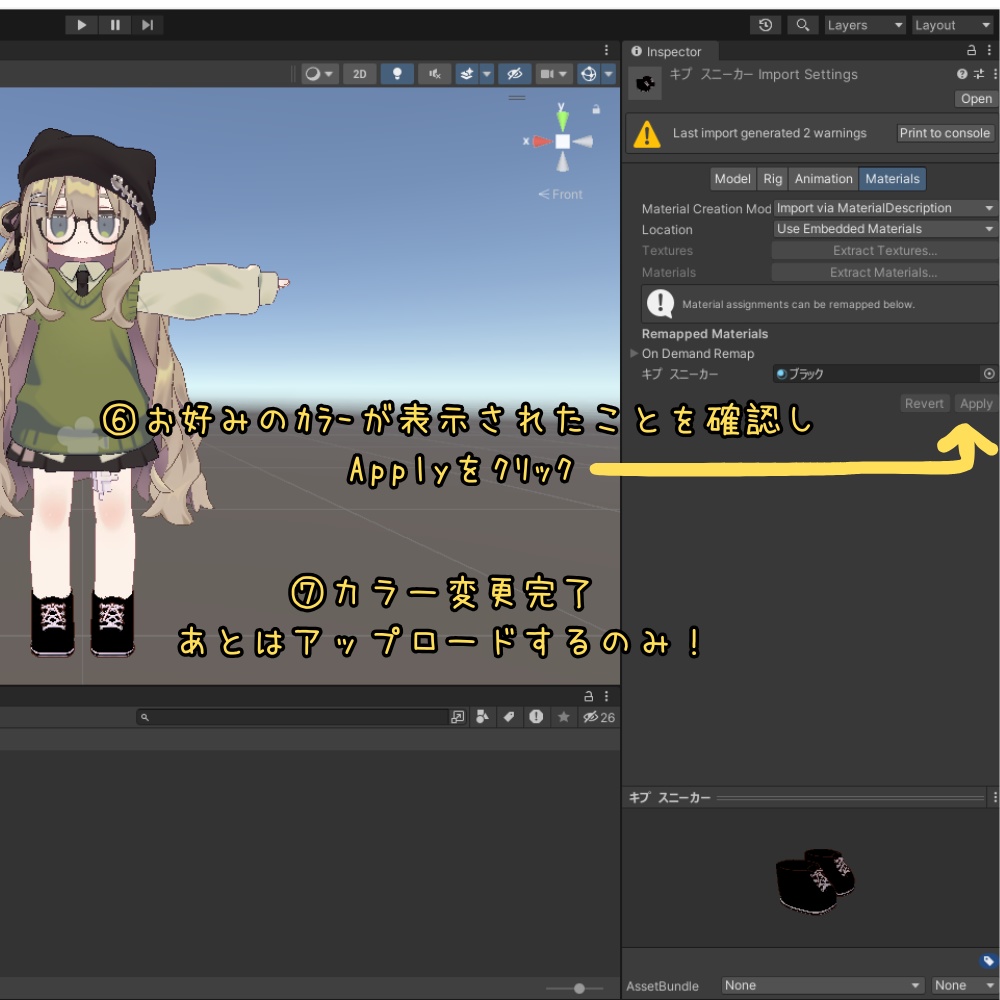1000x1000 pixels.
Task: Open the preset selector sliders icon
Action: pyautogui.click(x=979, y=74)
